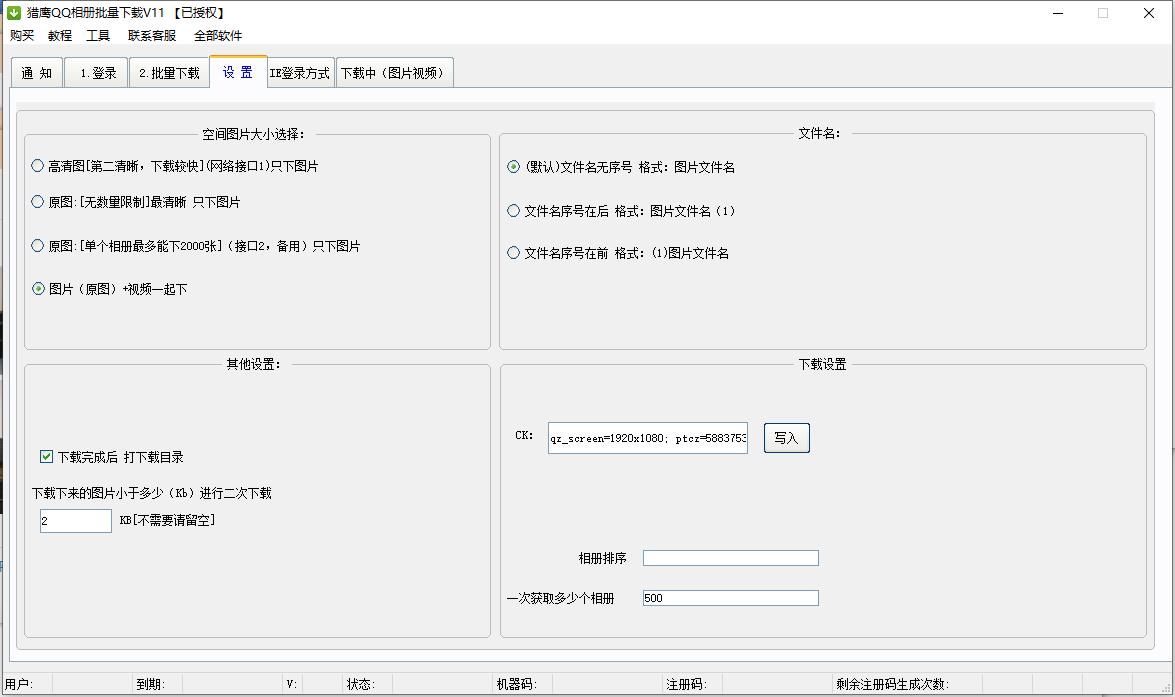
Task: Open the IE登录方式 tab
Action: [x=300, y=73]
